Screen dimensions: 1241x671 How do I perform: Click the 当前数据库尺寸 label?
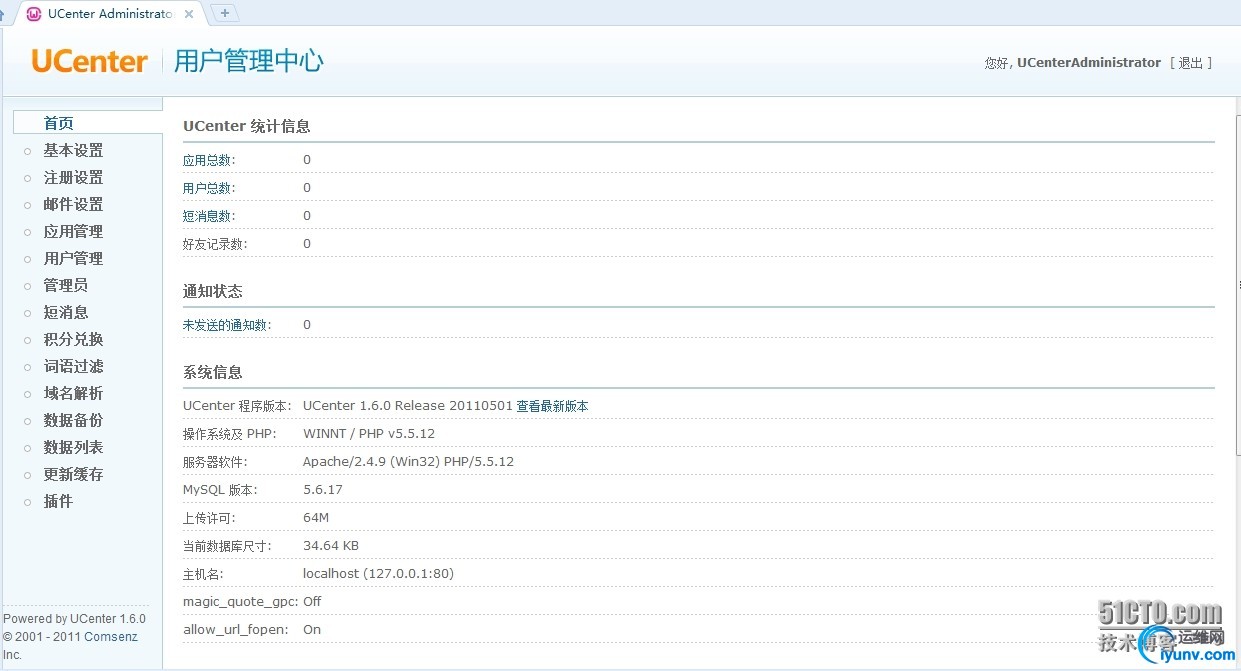pos(227,546)
